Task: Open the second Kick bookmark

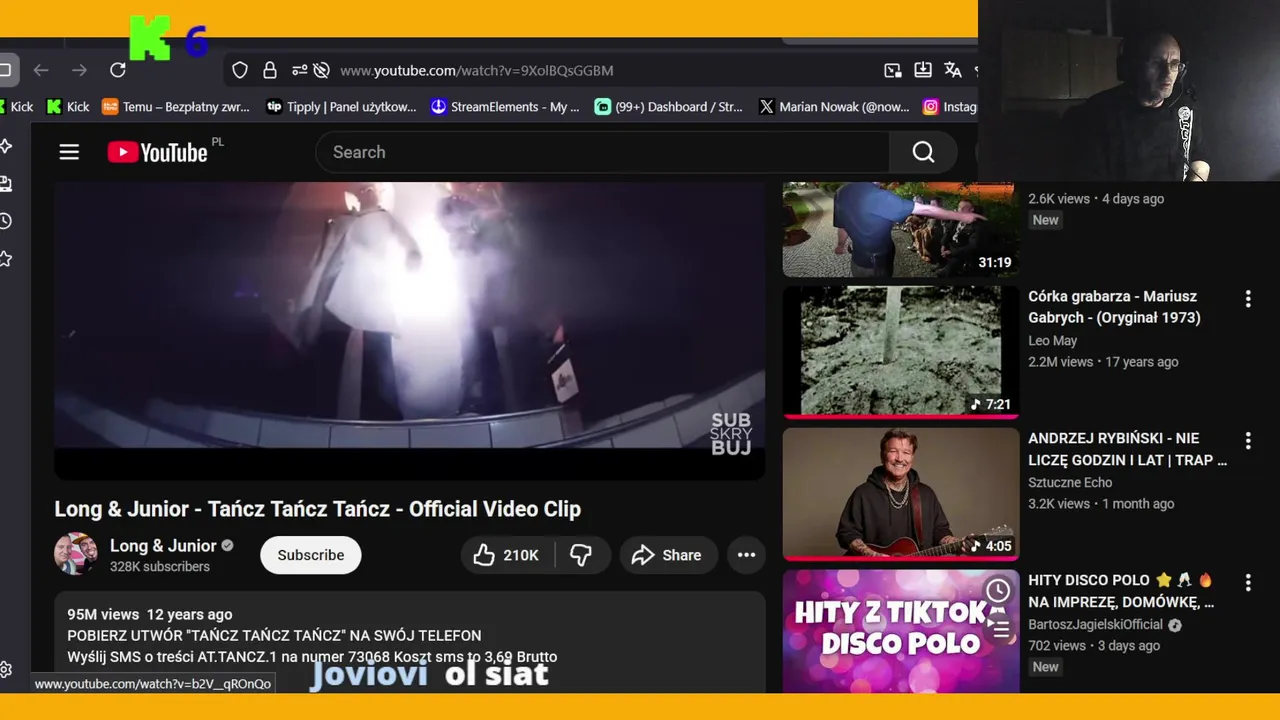Action: pyautogui.click(x=68, y=107)
